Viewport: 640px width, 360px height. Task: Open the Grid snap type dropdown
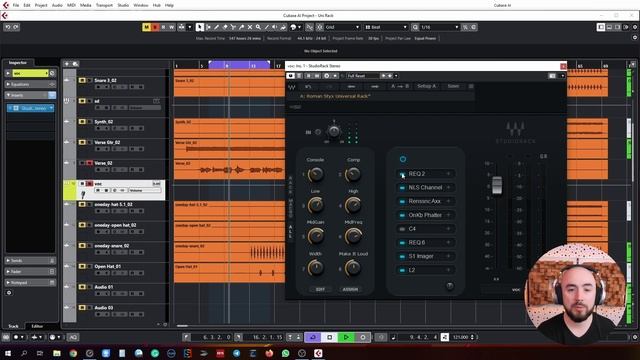pyautogui.click(x=342, y=27)
